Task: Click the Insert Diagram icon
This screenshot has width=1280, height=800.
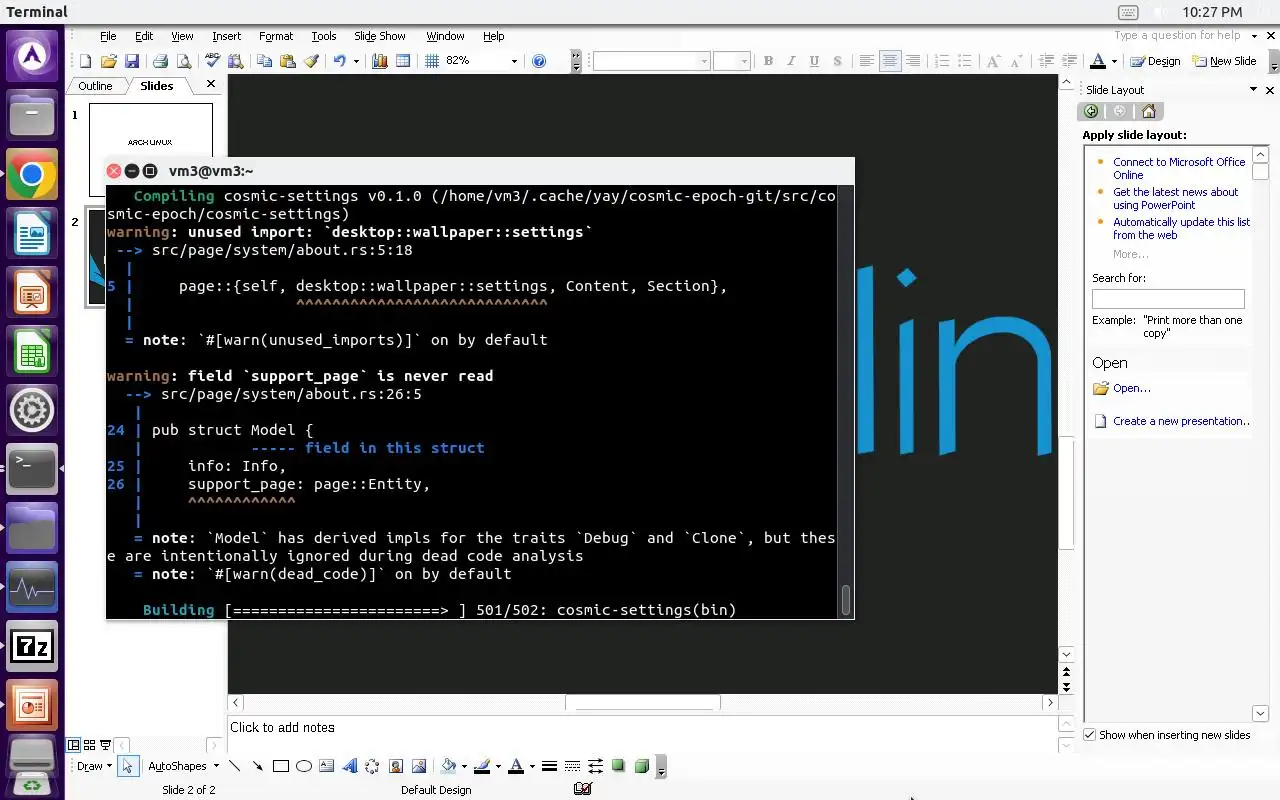Action: click(x=372, y=766)
